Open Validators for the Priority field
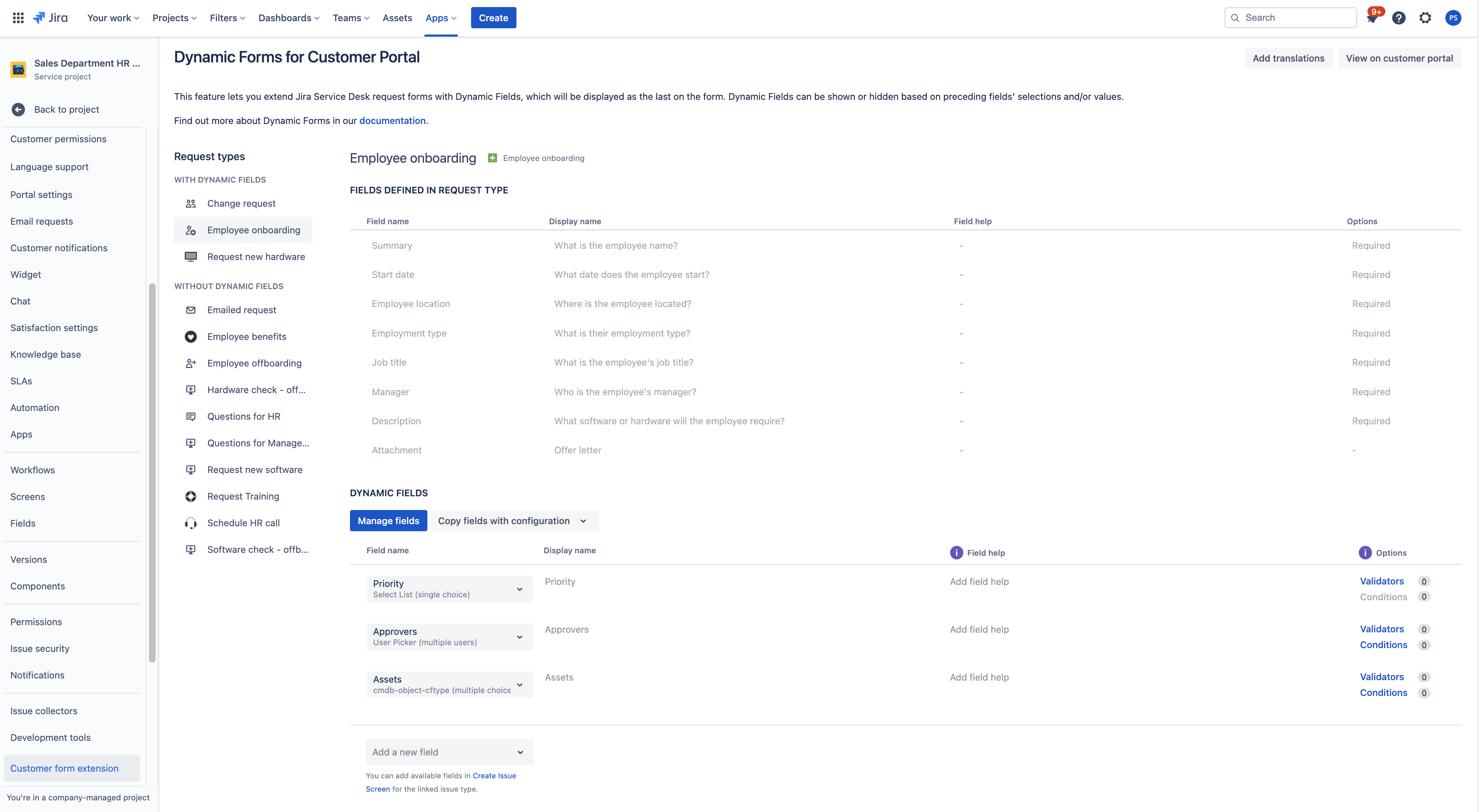This screenshot has height=812, width=1479. [x=1381, y=581]
